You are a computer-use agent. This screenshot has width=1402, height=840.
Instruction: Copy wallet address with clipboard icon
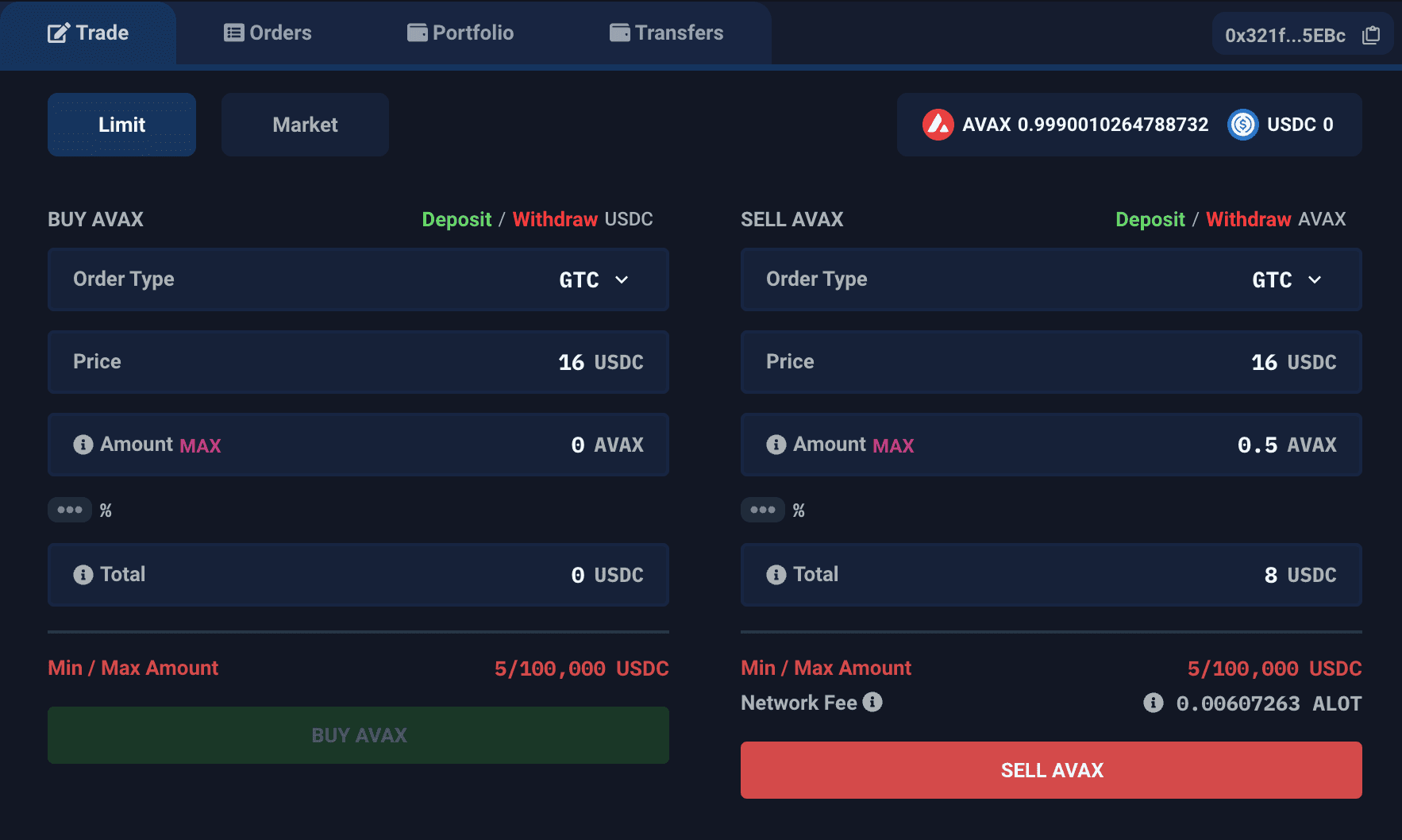[1371, 35]
